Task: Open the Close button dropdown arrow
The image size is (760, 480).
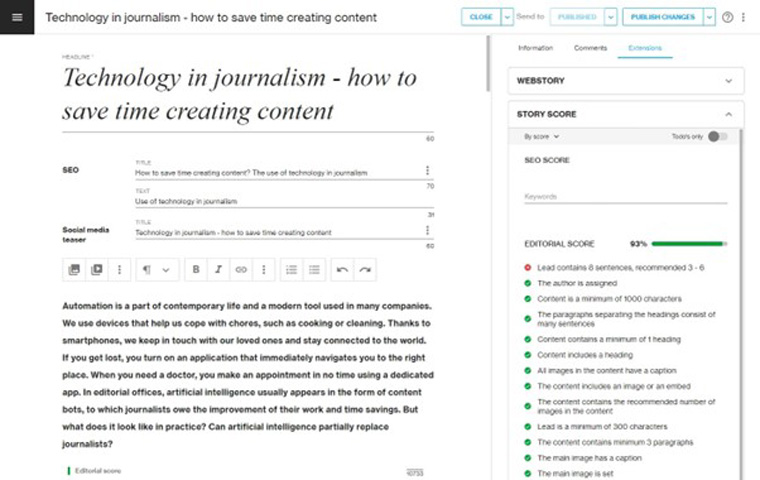Action: click(507, 17)
